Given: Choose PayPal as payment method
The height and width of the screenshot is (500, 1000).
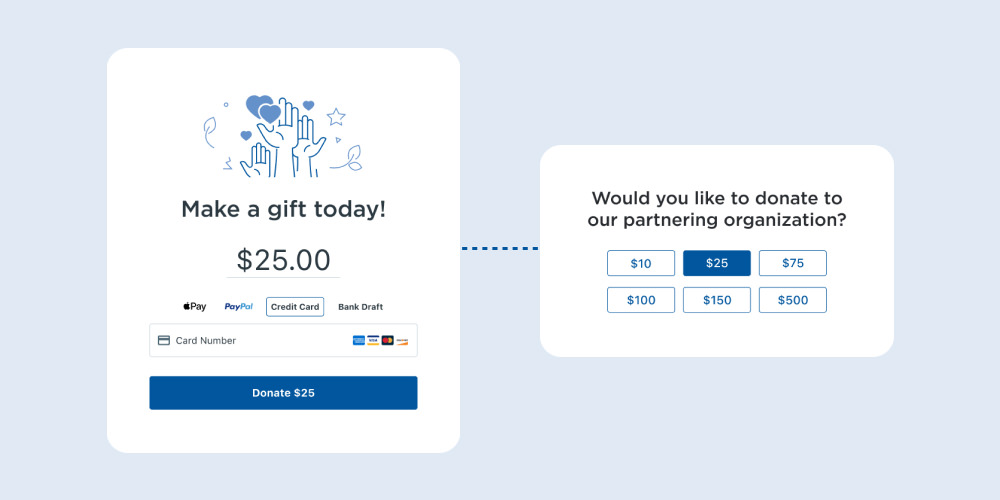Looking at the screenshot, I should coord(238,307).
